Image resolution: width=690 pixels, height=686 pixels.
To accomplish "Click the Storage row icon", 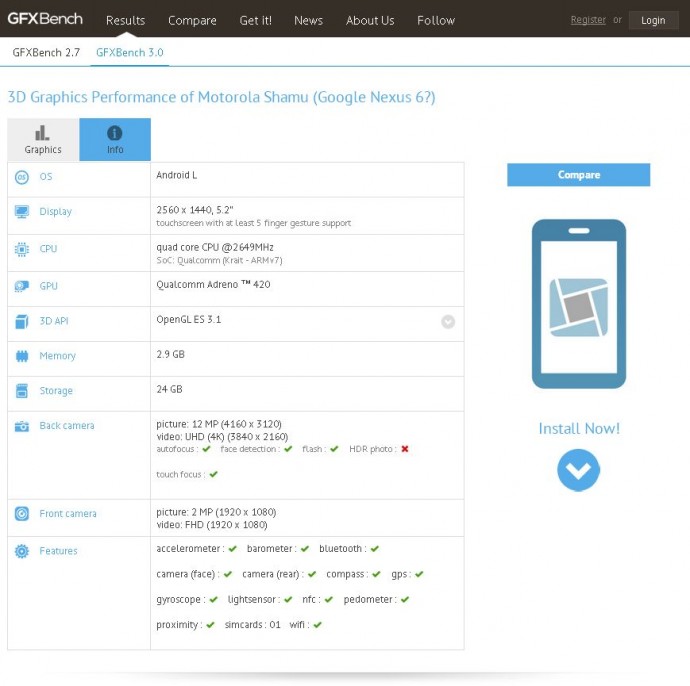I will 22,391.
